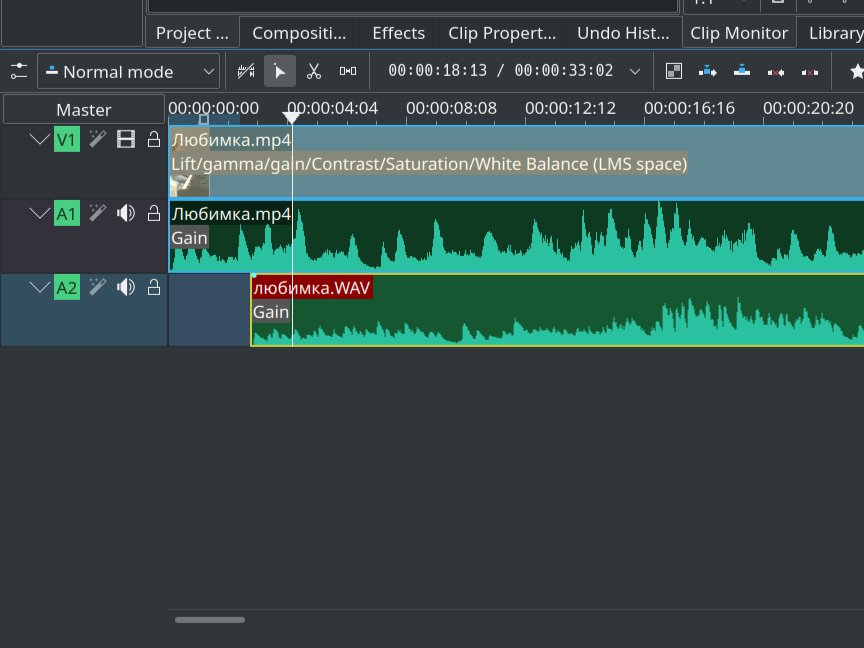Screen dimensions: 864x648
Task: Lock the A1 track
Action: [x=154, y=213]
